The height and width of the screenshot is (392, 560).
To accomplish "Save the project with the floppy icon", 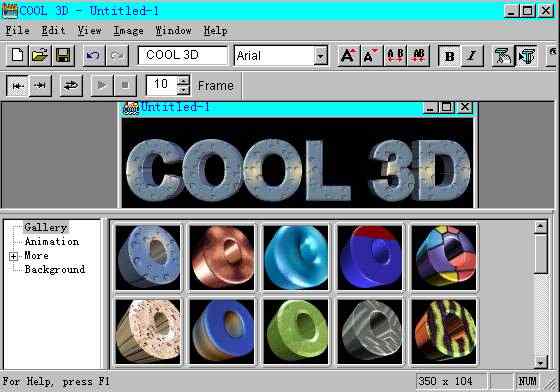I will (x=63, y=56).
